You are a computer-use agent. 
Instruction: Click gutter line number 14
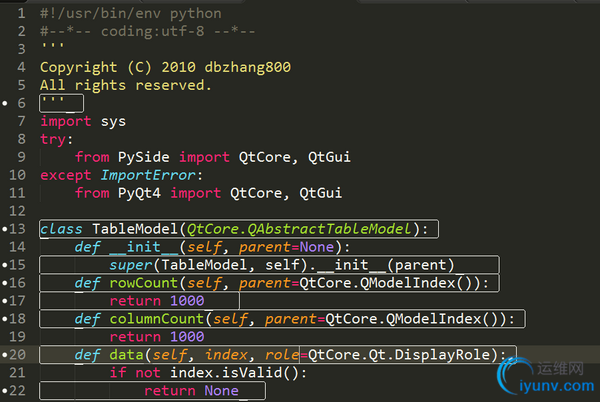click(x=17, y=247)
